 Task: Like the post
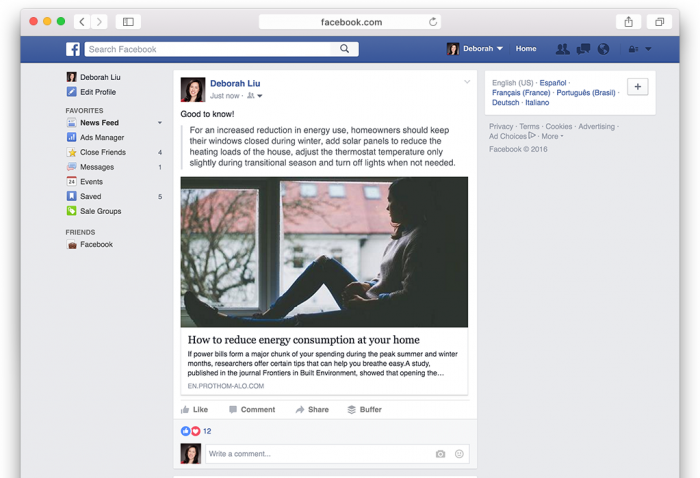coord(194,409)
